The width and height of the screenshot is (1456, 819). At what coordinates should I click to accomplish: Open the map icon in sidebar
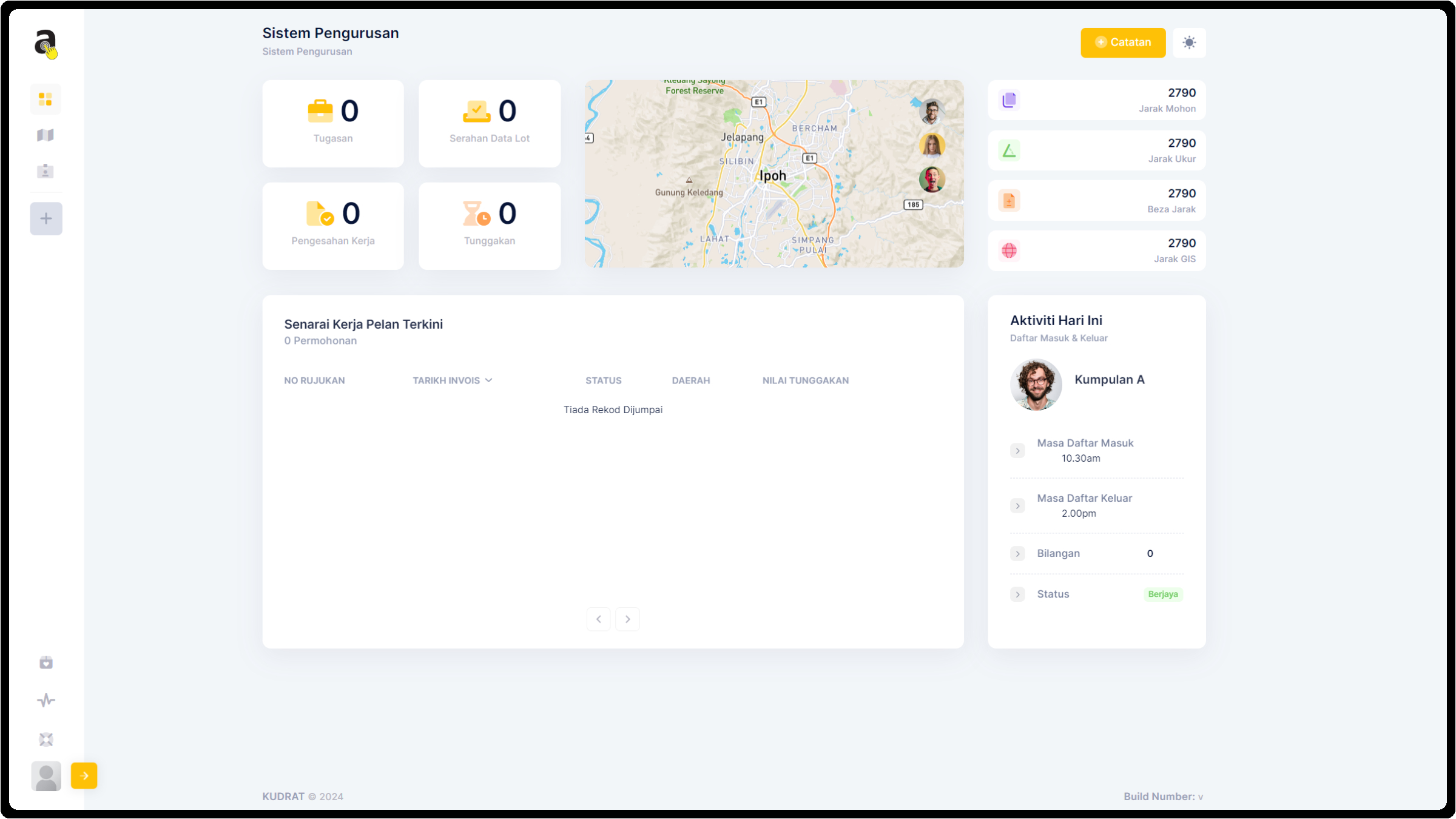(x=45, y=135)
